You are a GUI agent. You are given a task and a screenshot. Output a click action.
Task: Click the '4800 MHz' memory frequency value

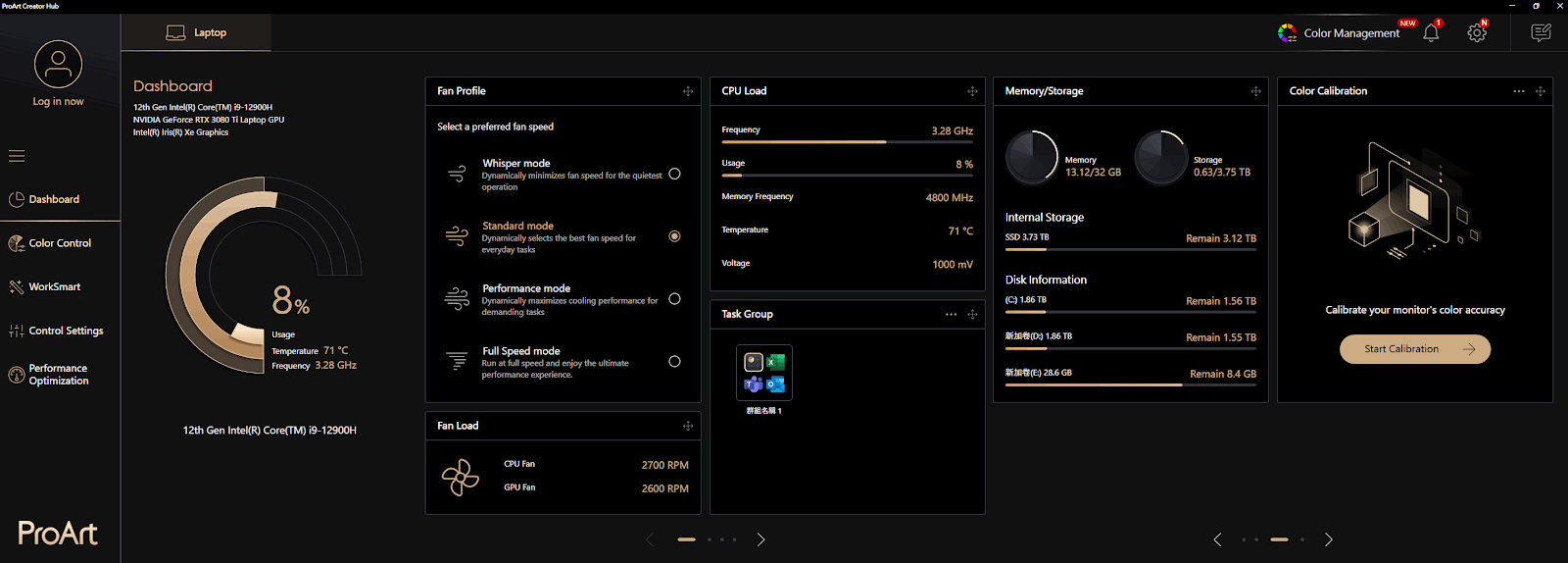click(950, 197)
